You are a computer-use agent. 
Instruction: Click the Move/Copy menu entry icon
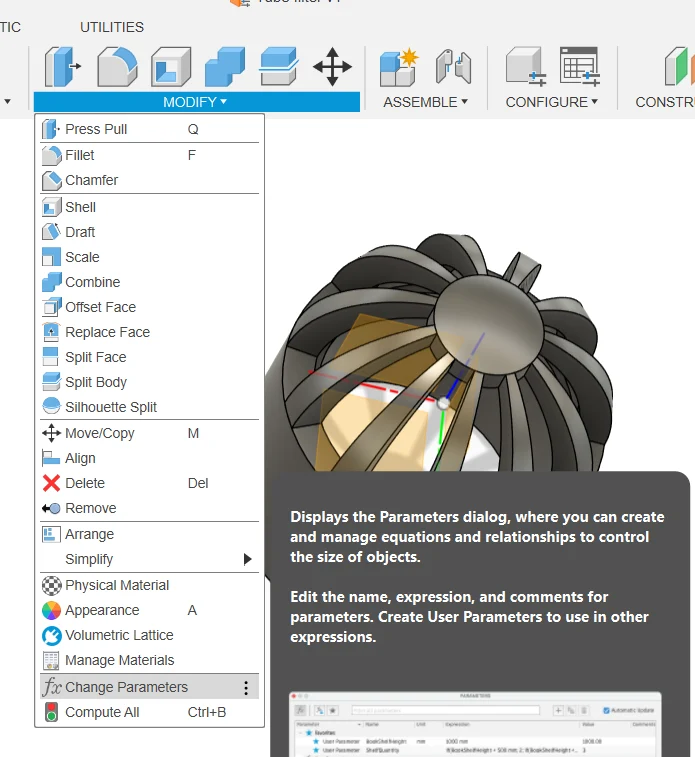pos(52,433)
